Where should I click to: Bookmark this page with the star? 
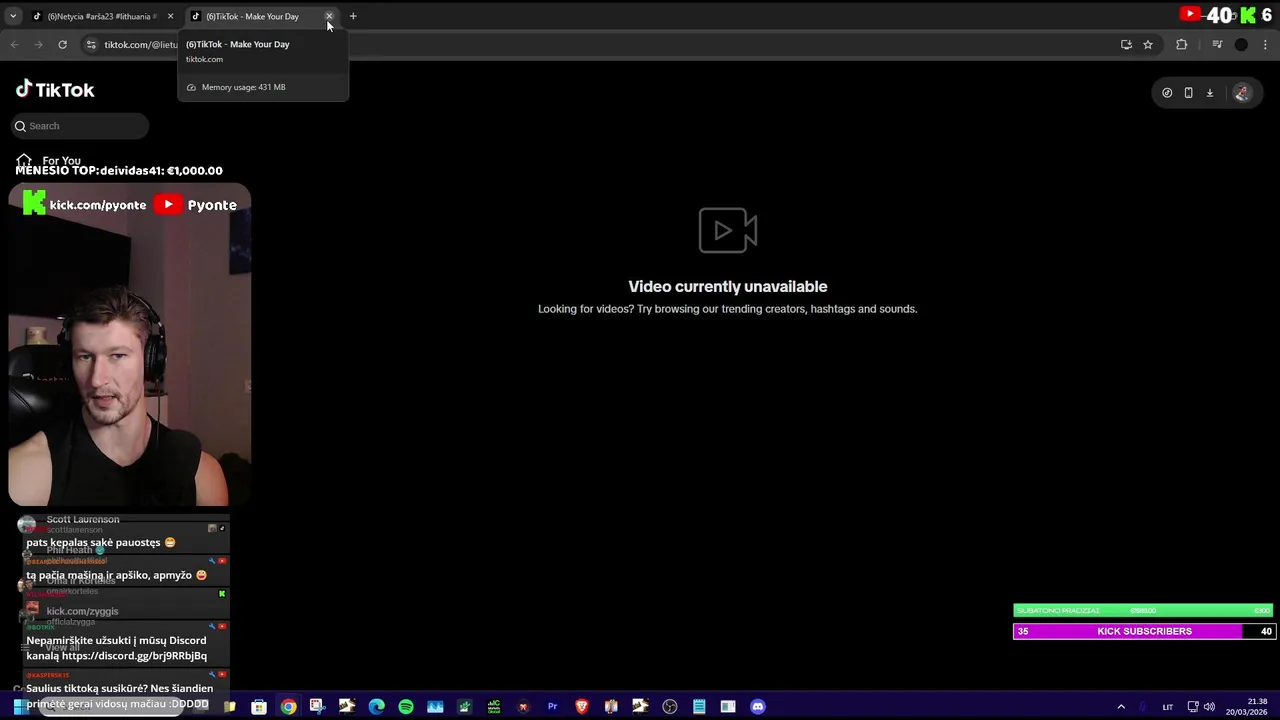[1148, 44]
